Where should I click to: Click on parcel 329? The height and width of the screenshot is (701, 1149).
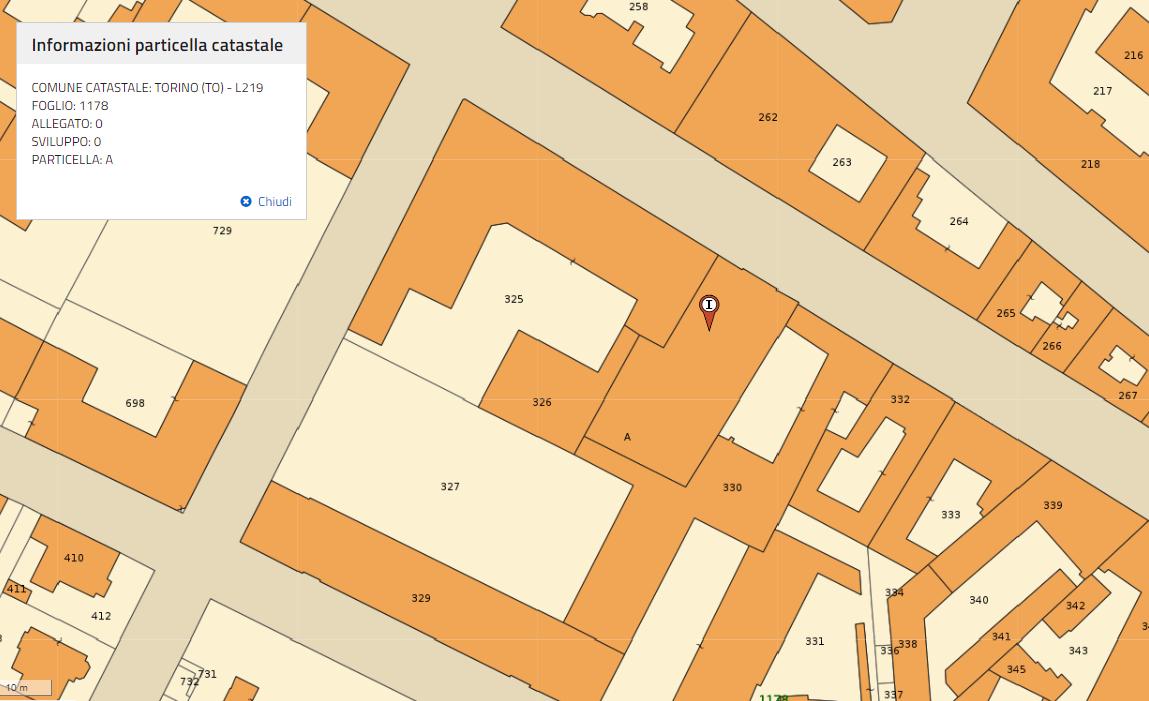421,599
